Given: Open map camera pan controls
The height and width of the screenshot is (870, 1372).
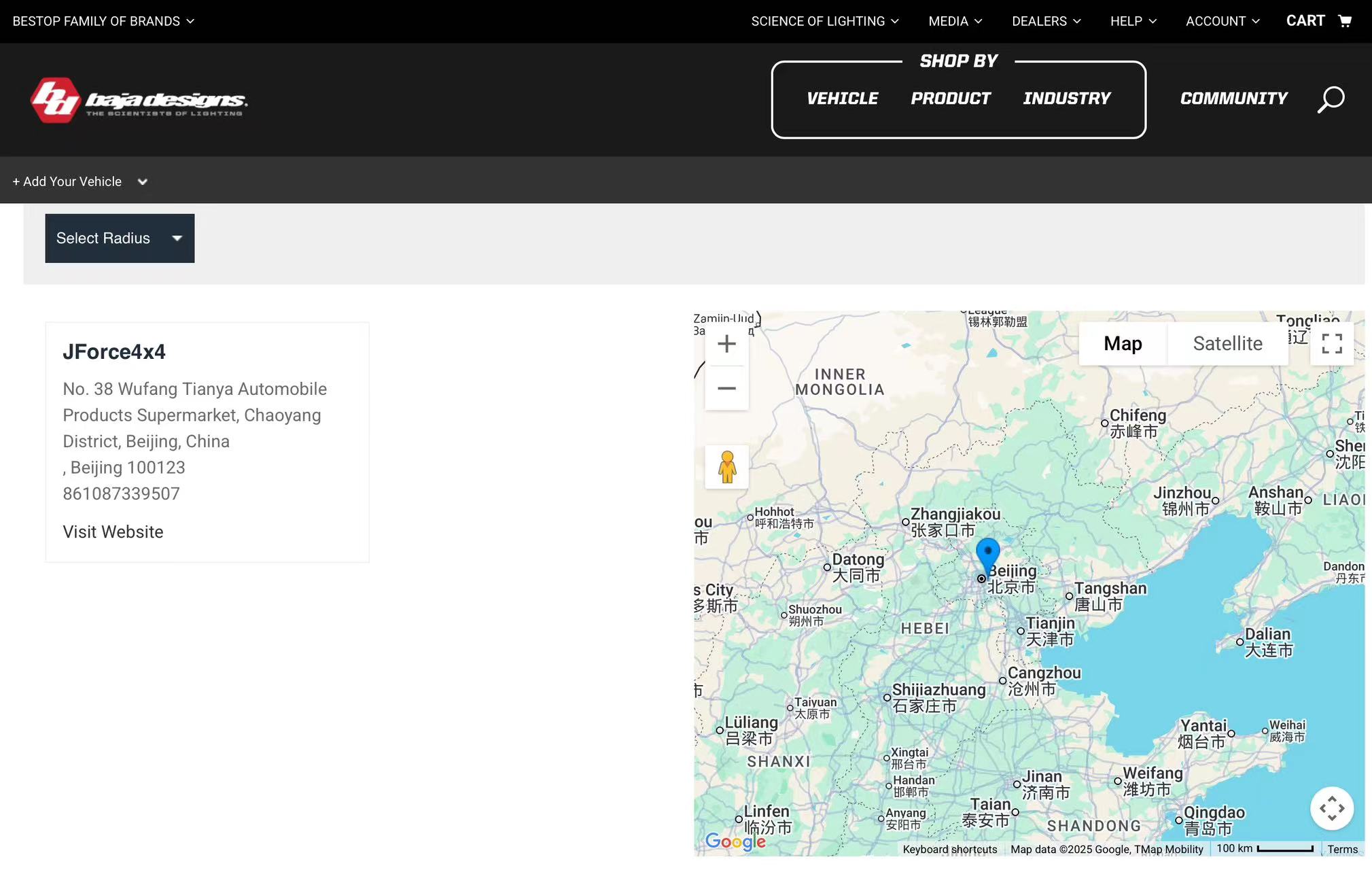Looking at the screenshot, I should [1331, 809].
